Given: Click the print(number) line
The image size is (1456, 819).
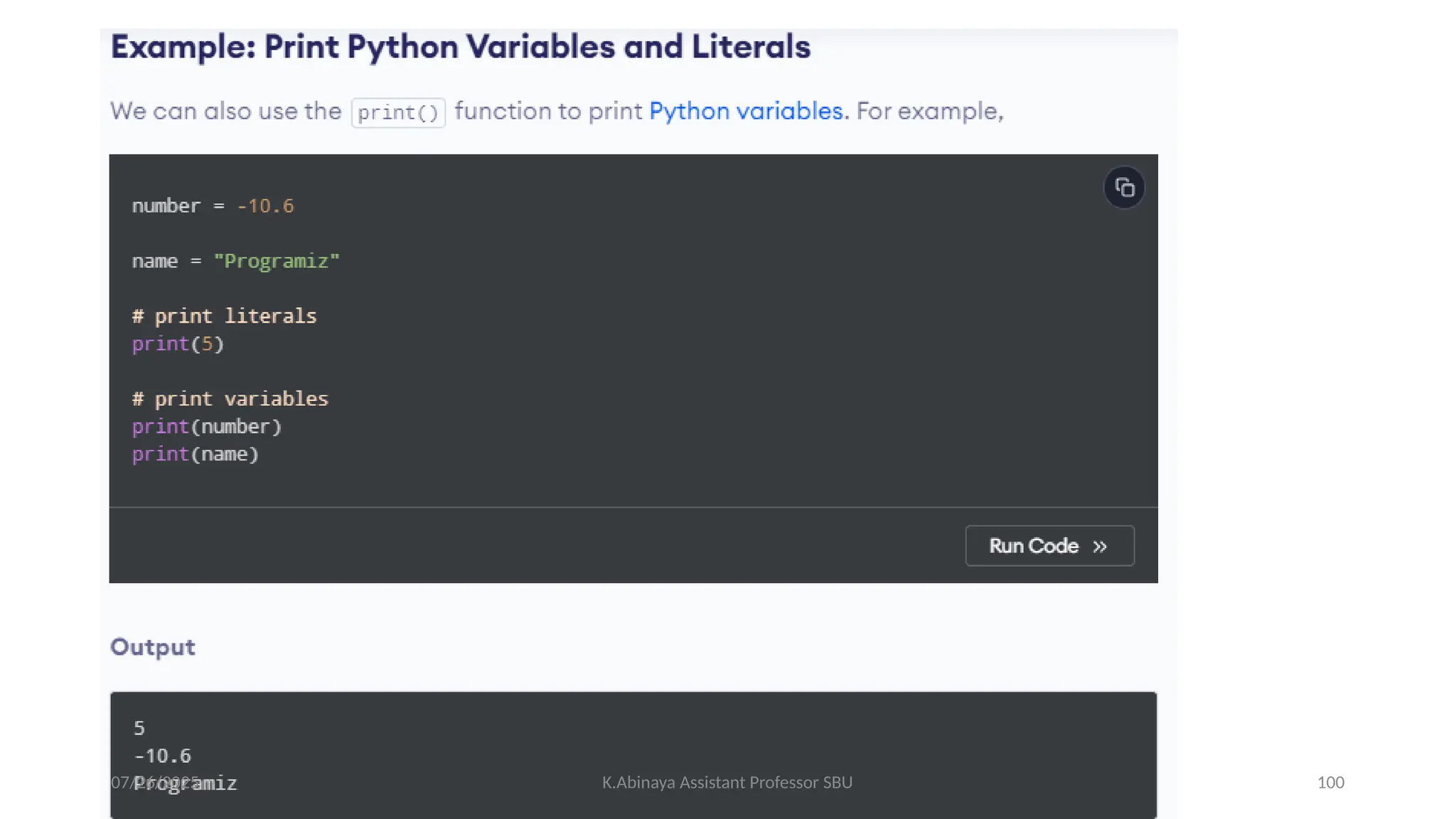Looking at the screenshot, I should coord(207,427).
